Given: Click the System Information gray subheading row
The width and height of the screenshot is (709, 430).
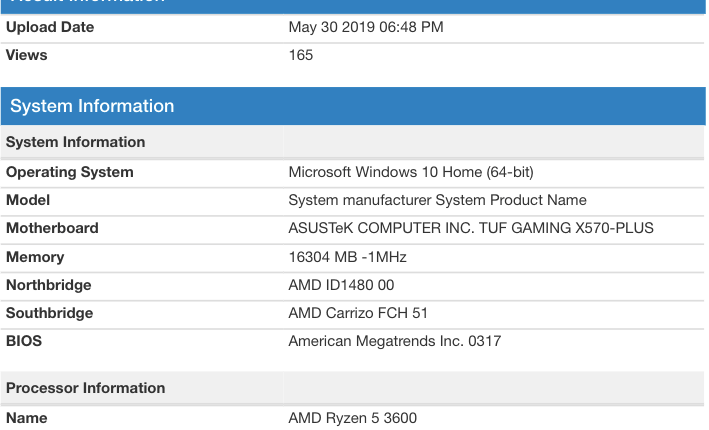Looking at the screenshot, I should [353, 142].
